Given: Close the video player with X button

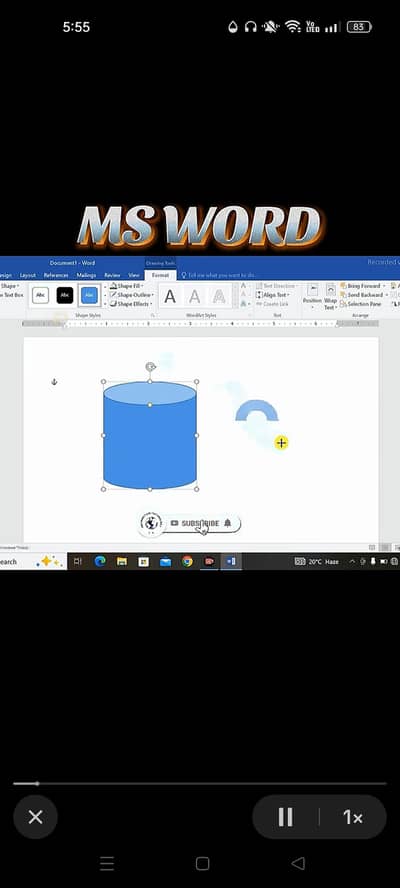Looking at the screenshot, I should pyautogui.click(x=35, y=817).
